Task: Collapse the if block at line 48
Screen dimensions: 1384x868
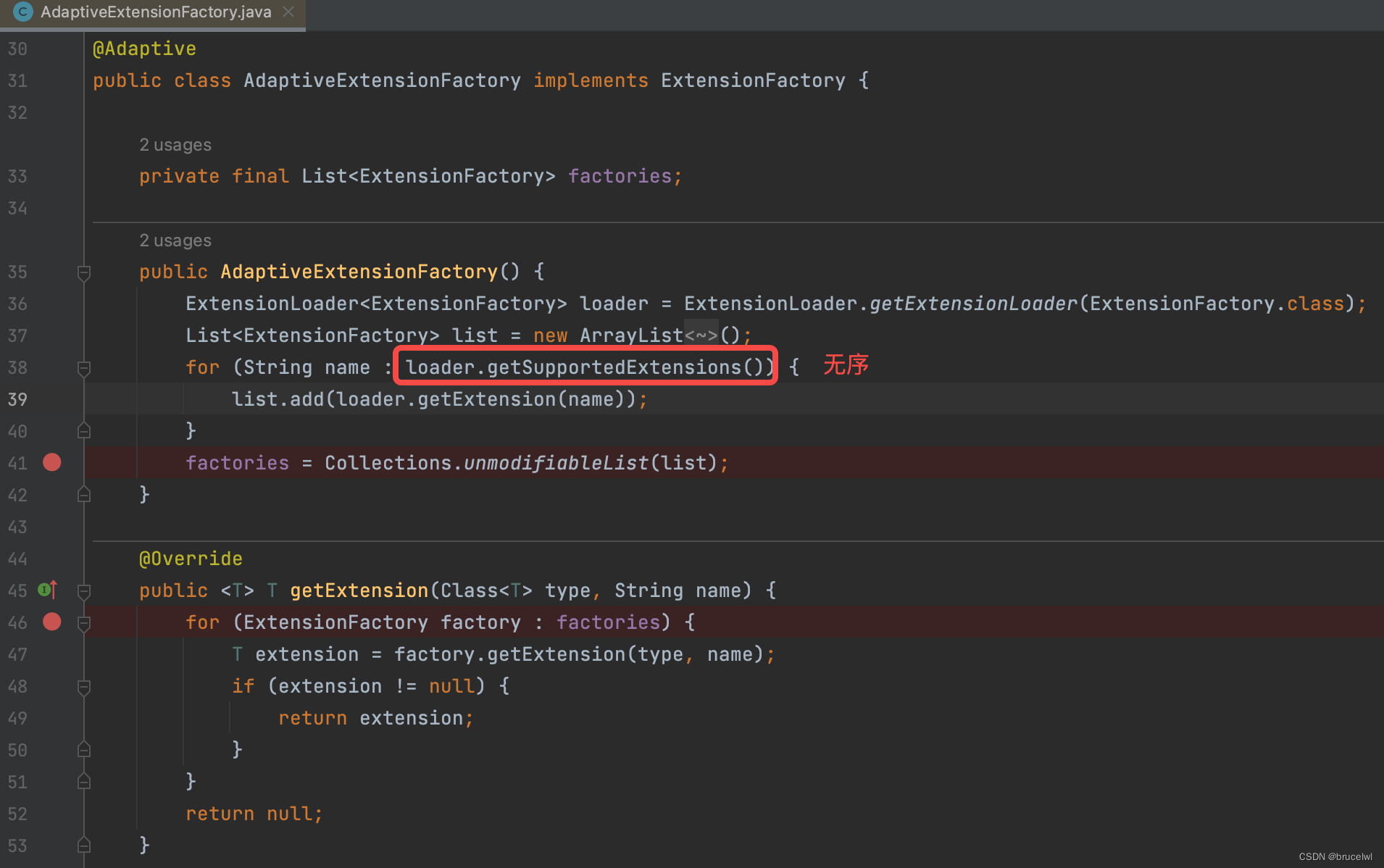Action: pyautogui.click(x=84, y=687)
